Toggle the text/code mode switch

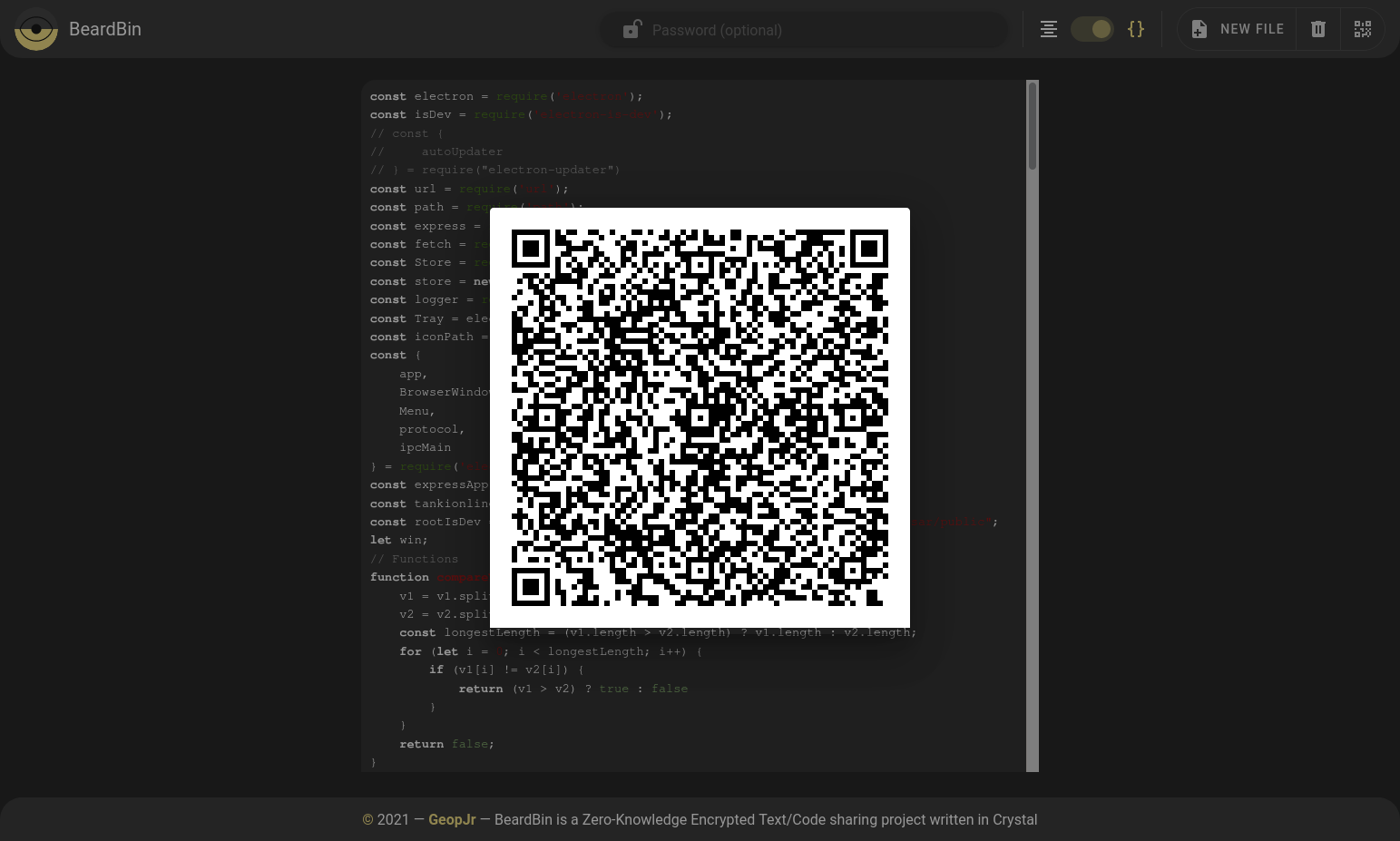click(x=1092, y=29)
